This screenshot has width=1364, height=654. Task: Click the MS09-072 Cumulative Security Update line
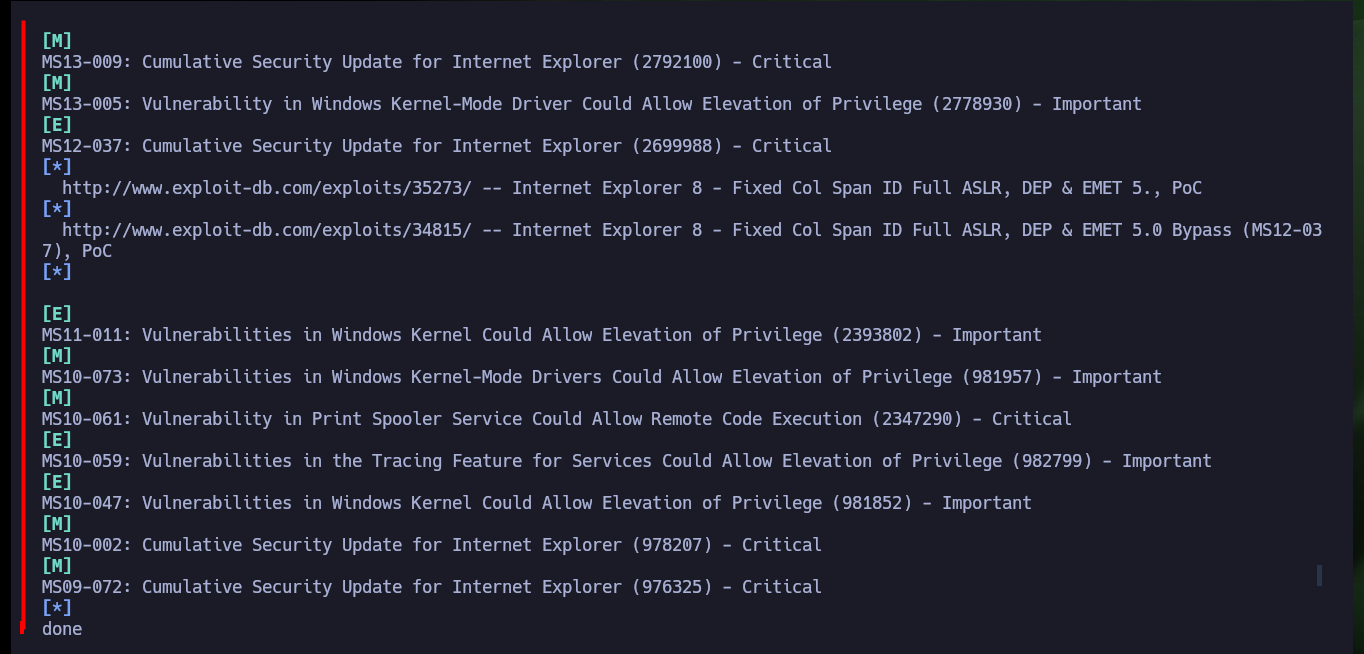click(x=431, y=587)
